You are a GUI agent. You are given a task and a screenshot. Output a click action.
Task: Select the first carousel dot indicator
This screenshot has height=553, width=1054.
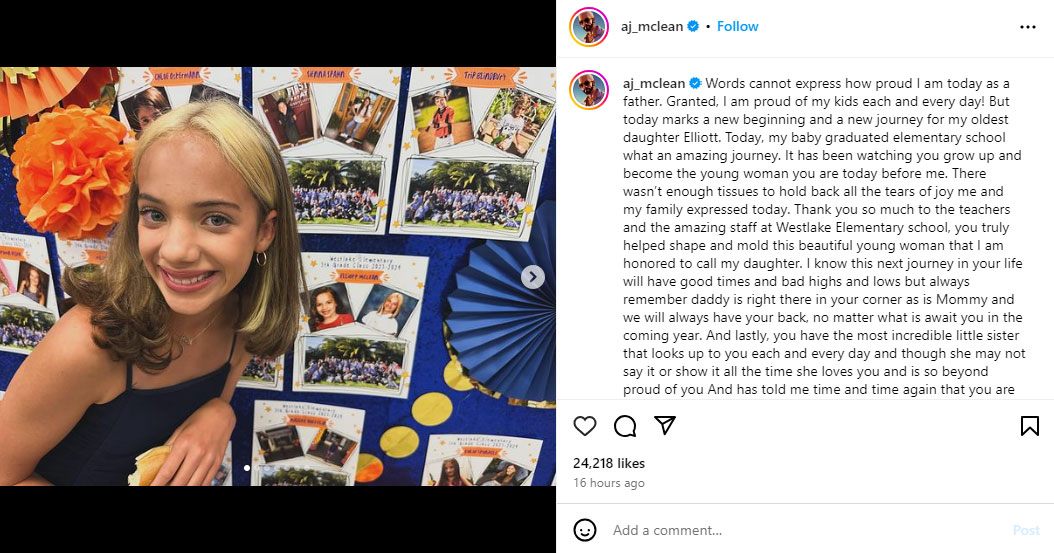[x=247, y=468]
